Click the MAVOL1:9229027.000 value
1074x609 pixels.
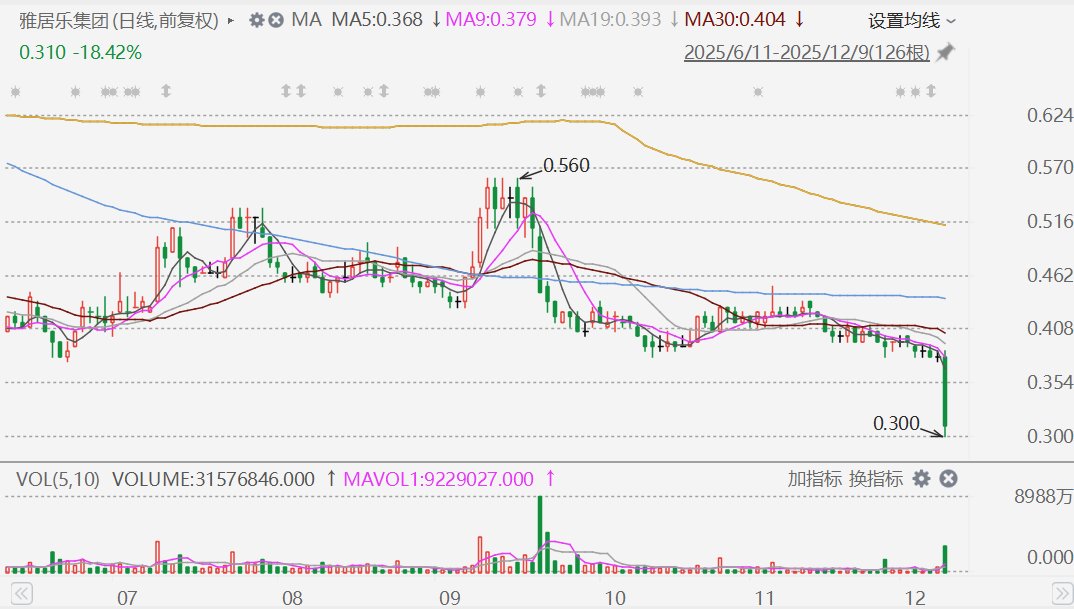[x=438, y=478]
